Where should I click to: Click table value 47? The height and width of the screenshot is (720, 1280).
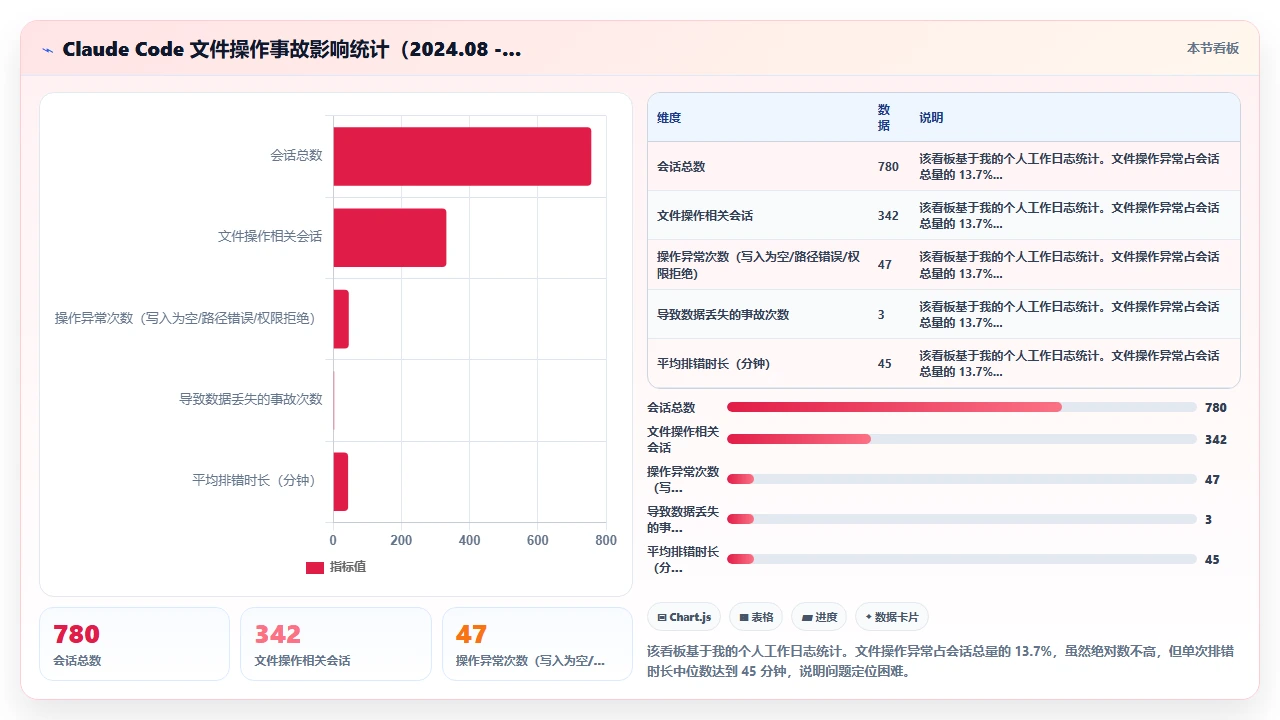884,265
